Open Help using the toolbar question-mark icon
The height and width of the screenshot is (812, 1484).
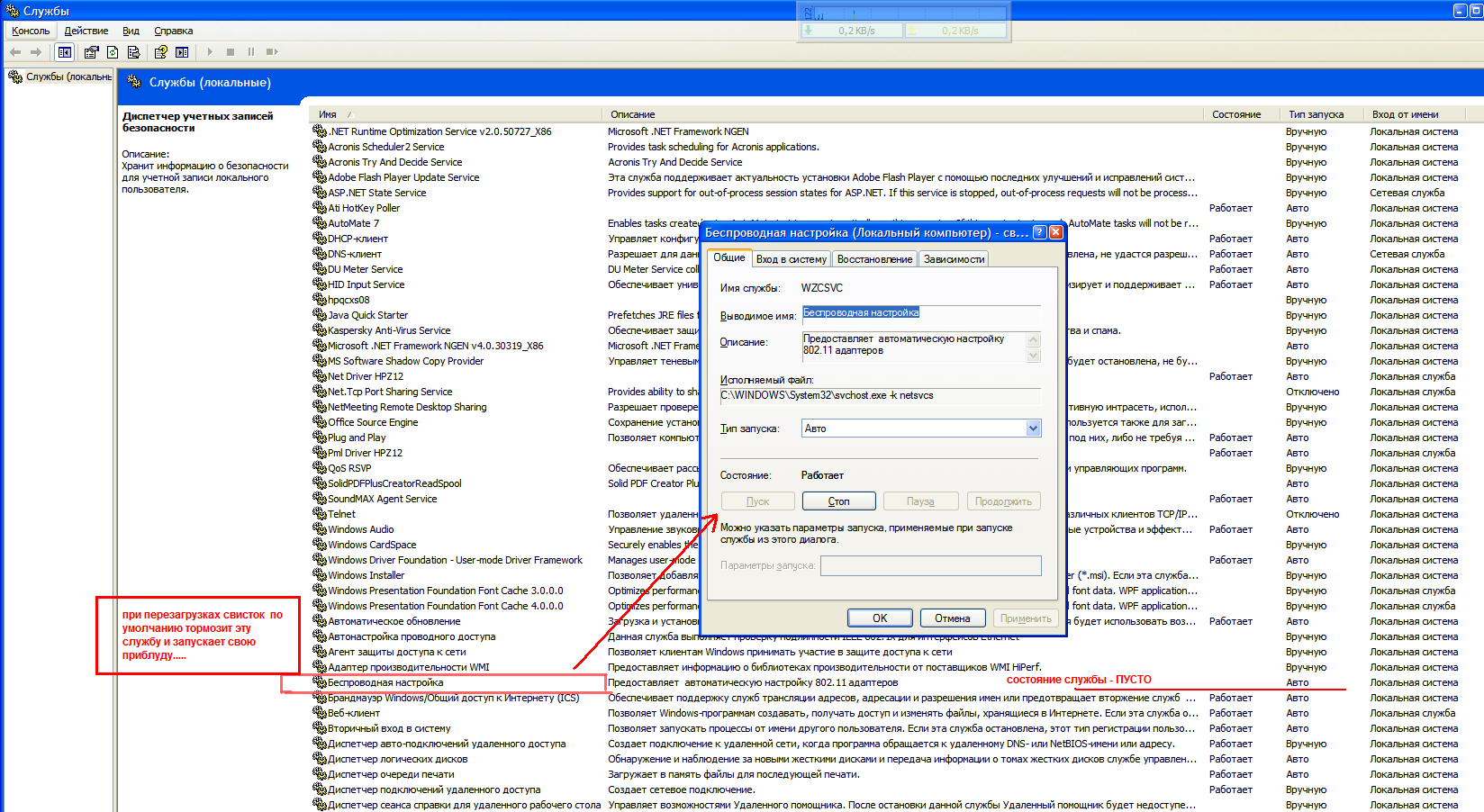pyautogui.click(x=160, y=52)
